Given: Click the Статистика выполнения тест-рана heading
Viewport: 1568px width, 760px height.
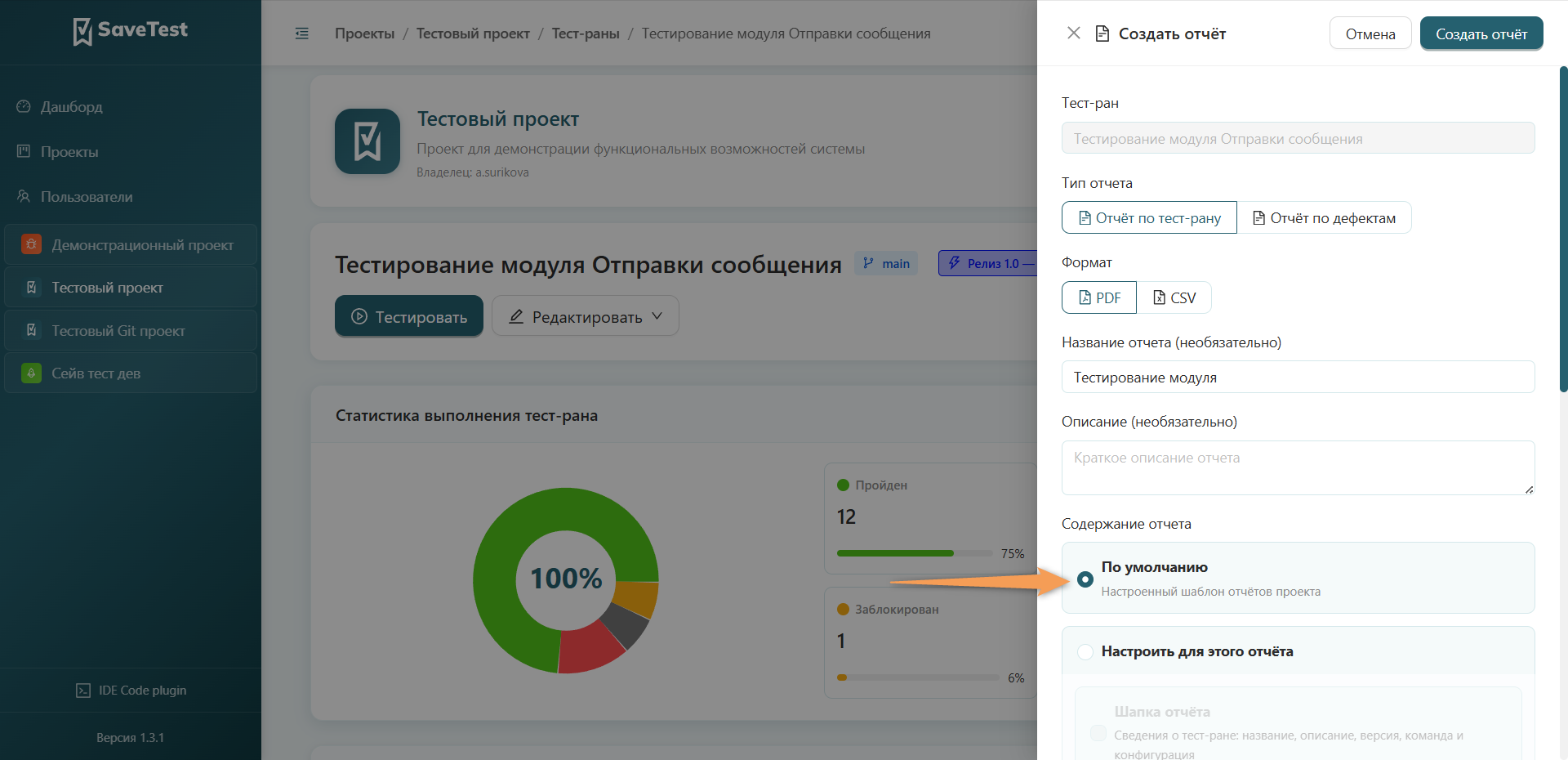Looking at the screenshot, I should (x=466, y=415).
